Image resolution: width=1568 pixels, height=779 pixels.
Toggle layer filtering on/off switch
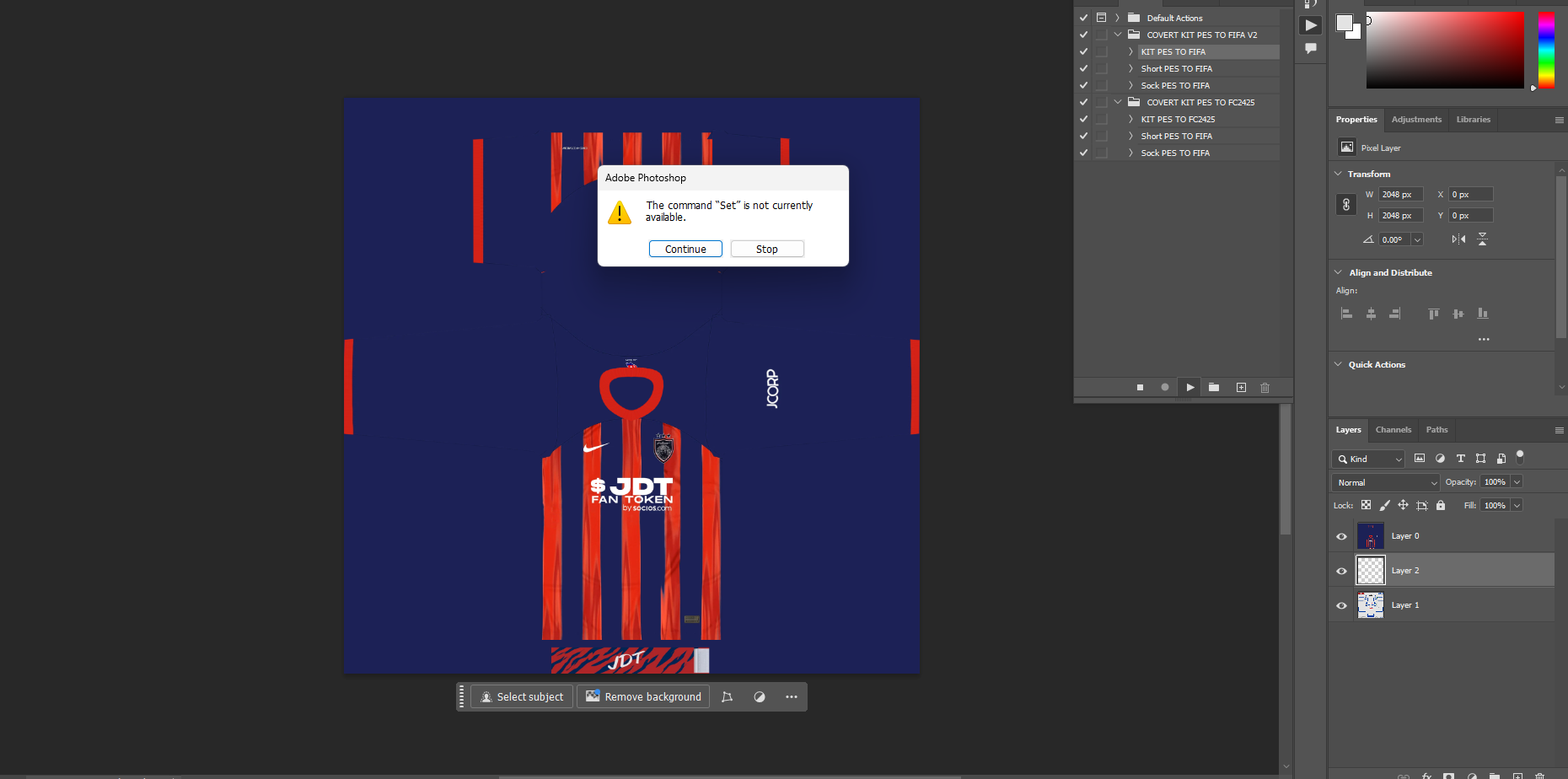pyautogui.click(x=1520, y=457)
